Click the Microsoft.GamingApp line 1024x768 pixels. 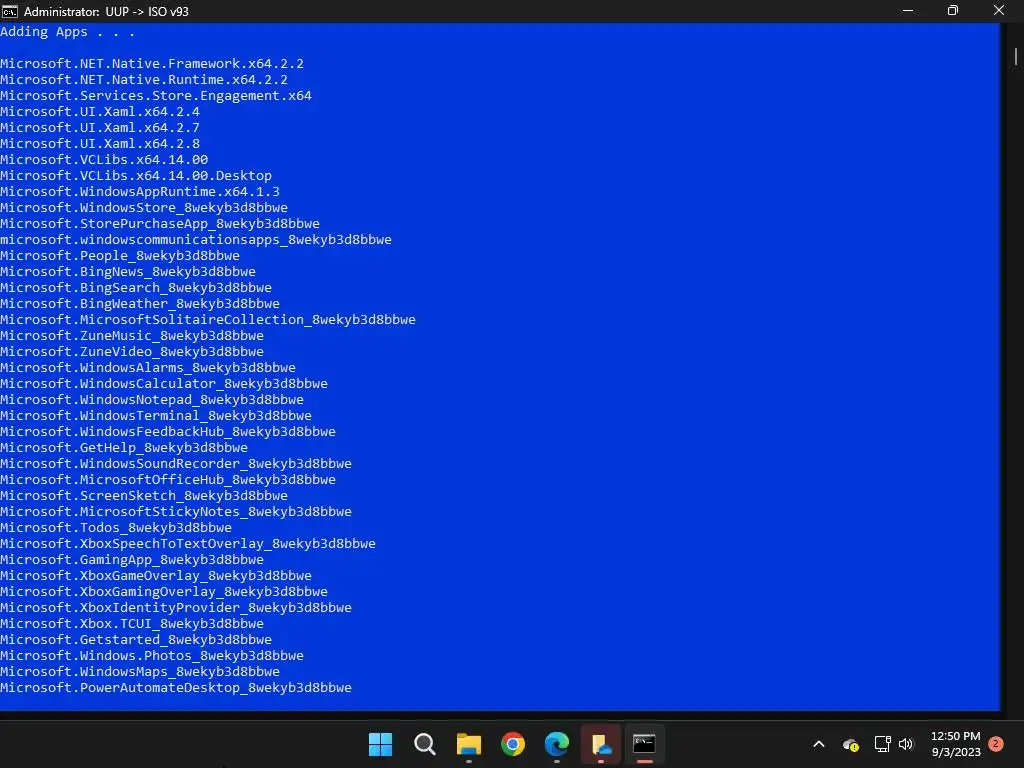(x=132, y=560)
